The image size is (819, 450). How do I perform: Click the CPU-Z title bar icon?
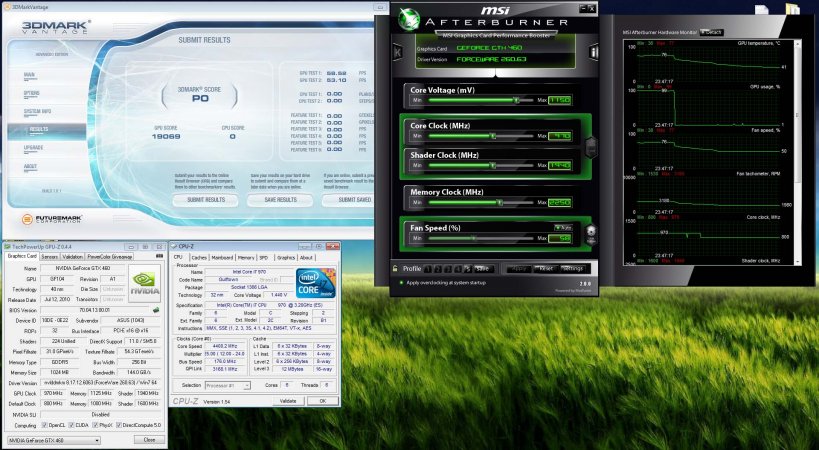[x=175, y=246]
